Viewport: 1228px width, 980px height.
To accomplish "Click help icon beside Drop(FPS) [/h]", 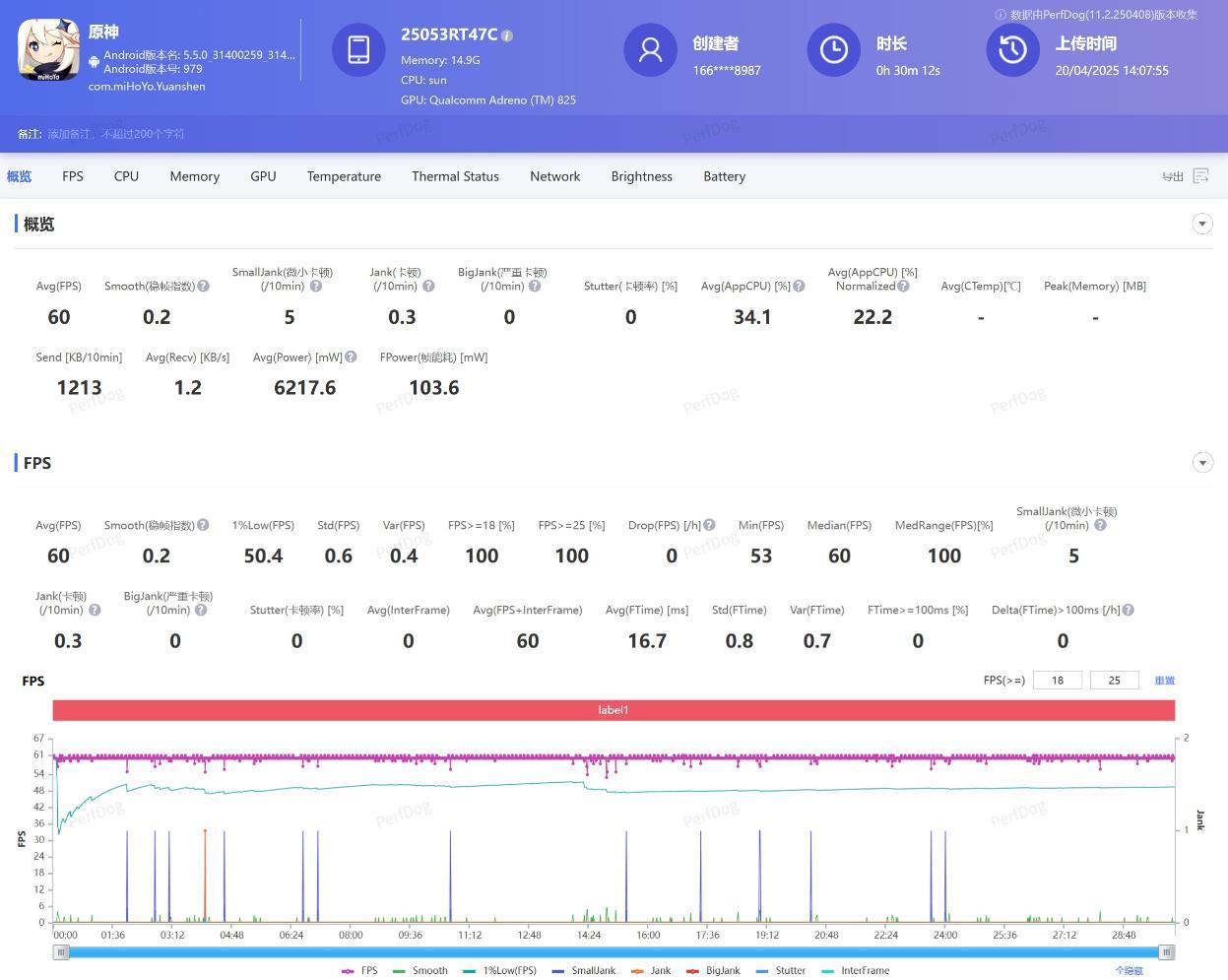I will point(709,525).
